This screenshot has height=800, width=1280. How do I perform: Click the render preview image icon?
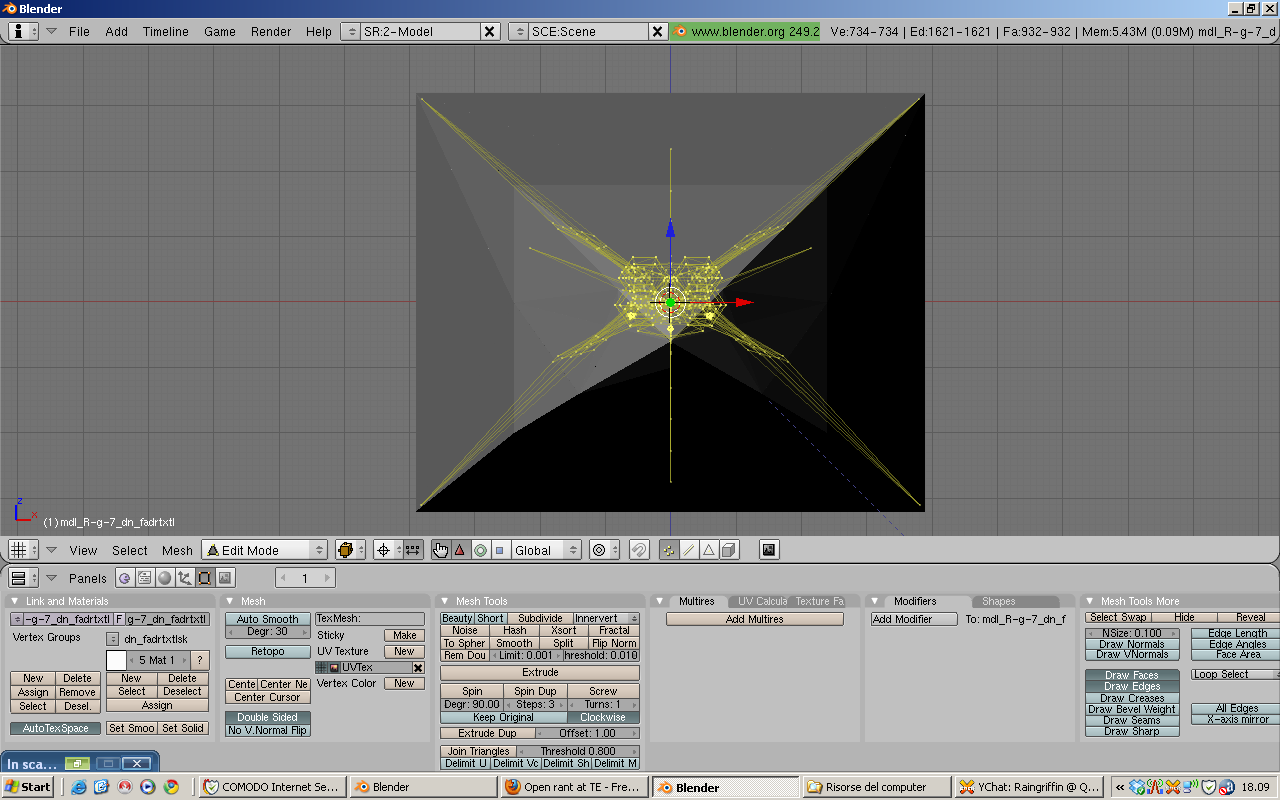click(769, 550)
